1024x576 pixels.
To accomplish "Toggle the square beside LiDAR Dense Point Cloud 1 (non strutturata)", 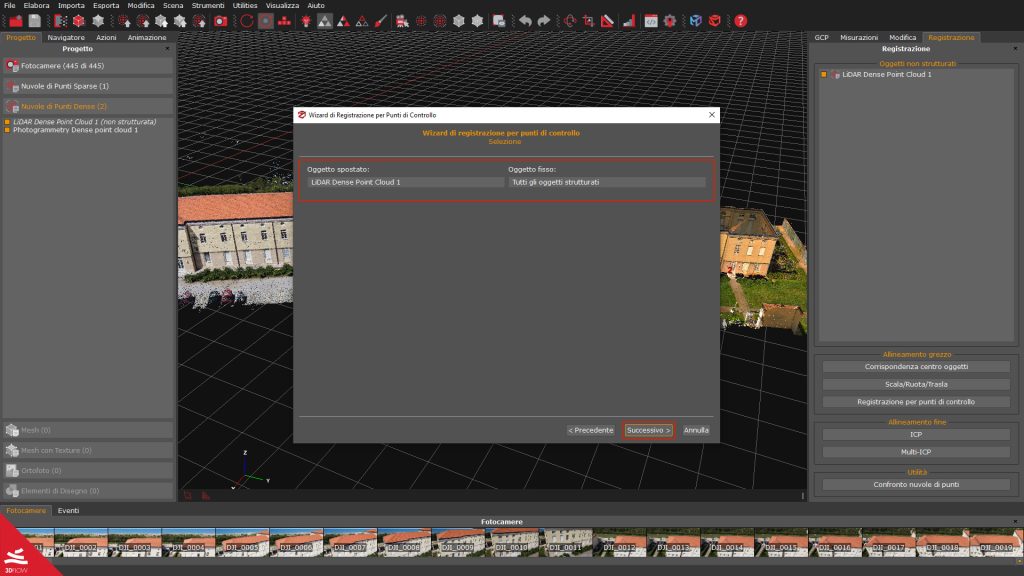I will point(7,122).
